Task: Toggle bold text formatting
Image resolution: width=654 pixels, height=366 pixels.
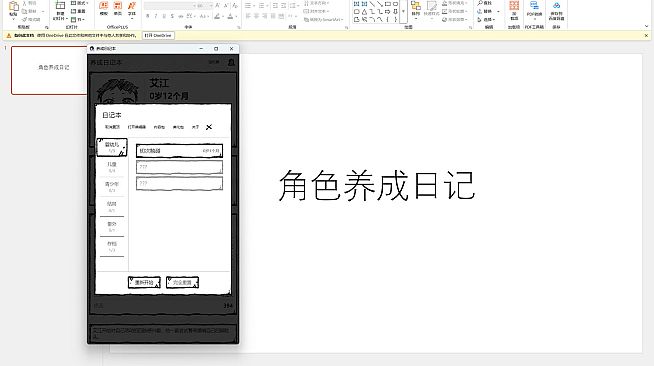Action: coord(148,16)
